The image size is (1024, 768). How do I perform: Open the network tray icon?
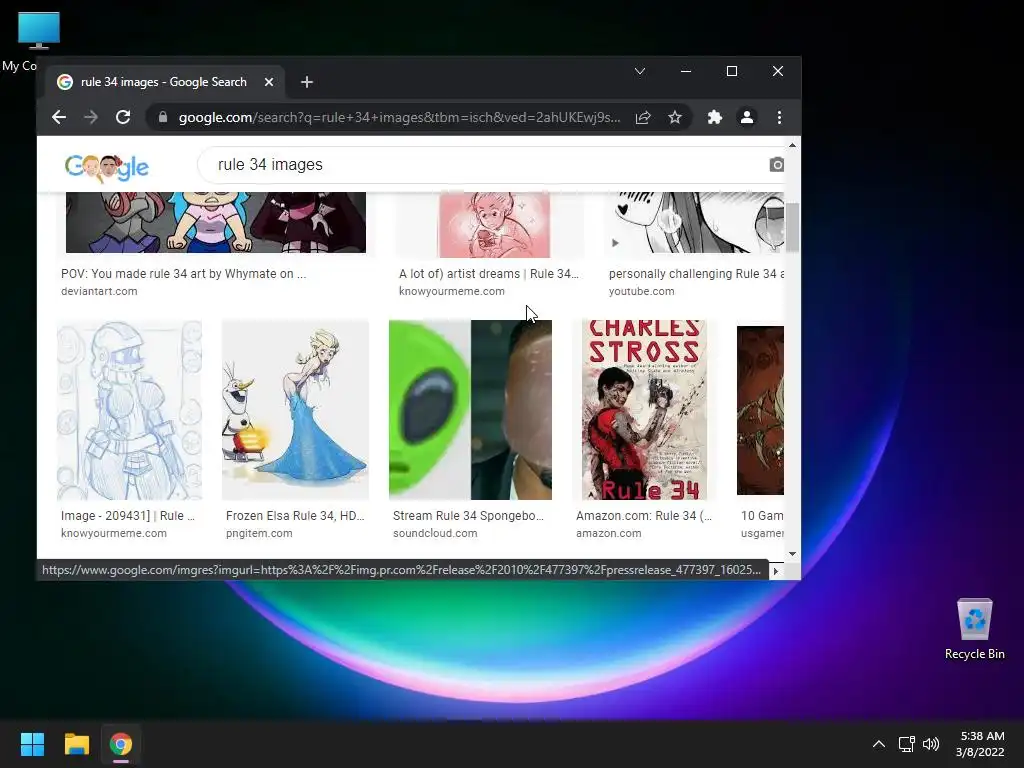pos(906,744)
